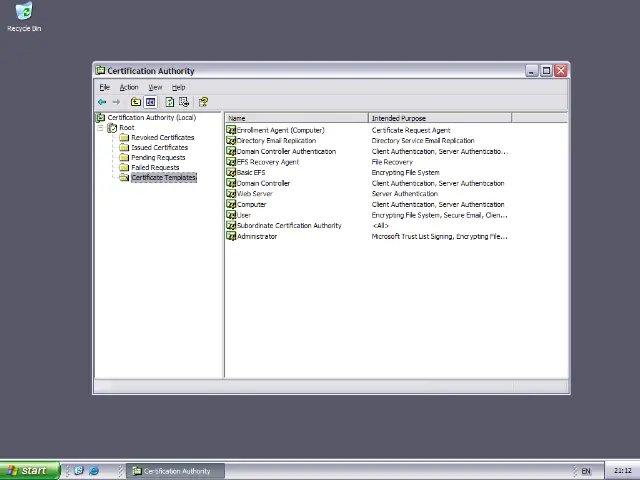Select the Pending Requests tree label
Screen dimensions: 640x480
(x=158, y=157)
